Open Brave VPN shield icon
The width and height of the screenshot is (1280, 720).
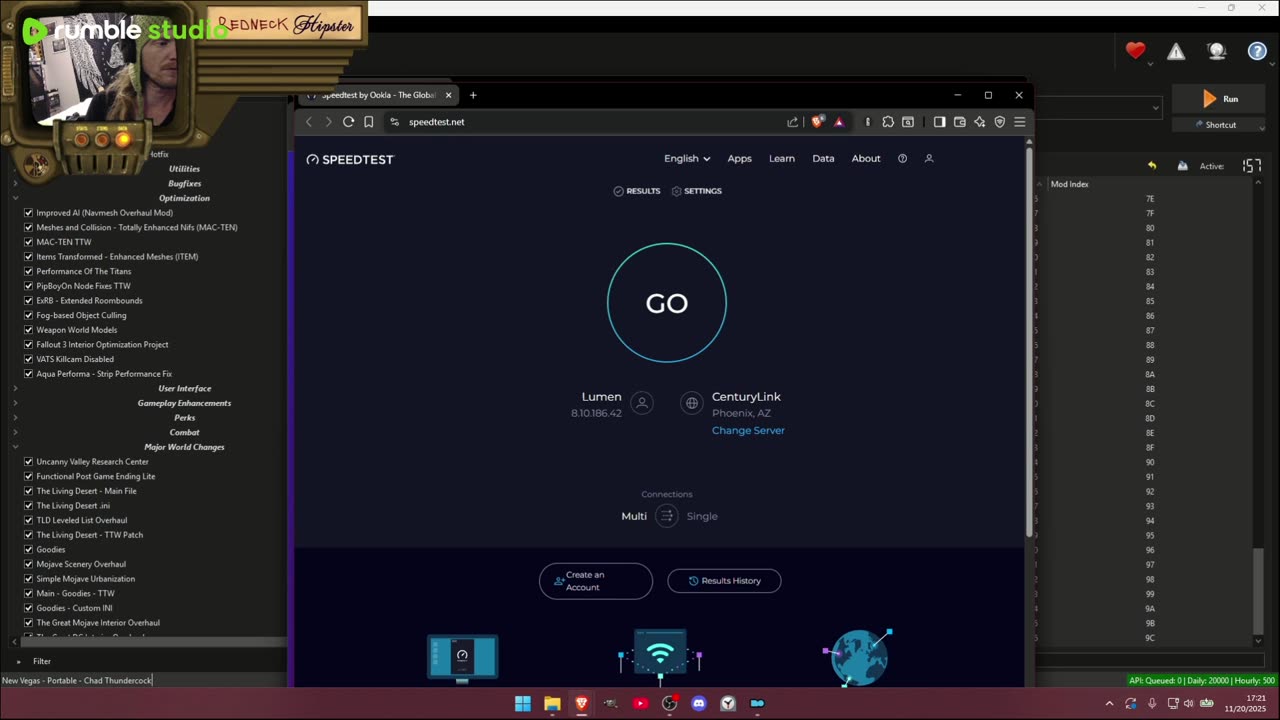[x=999, y=122]
